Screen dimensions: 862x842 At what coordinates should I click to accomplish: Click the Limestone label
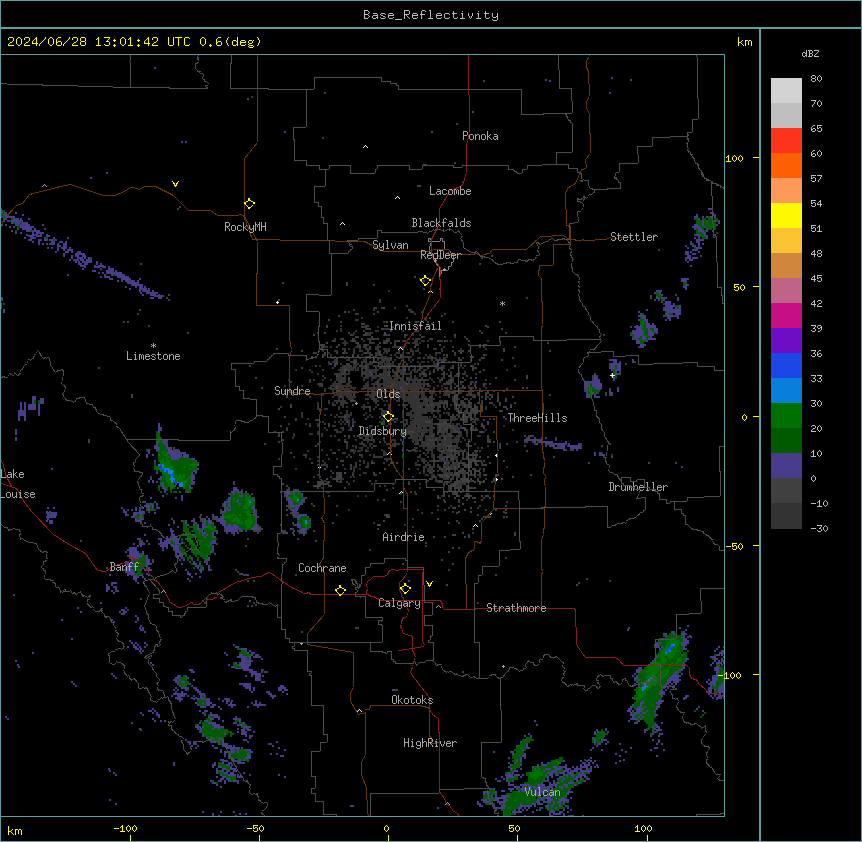point(153,356)
